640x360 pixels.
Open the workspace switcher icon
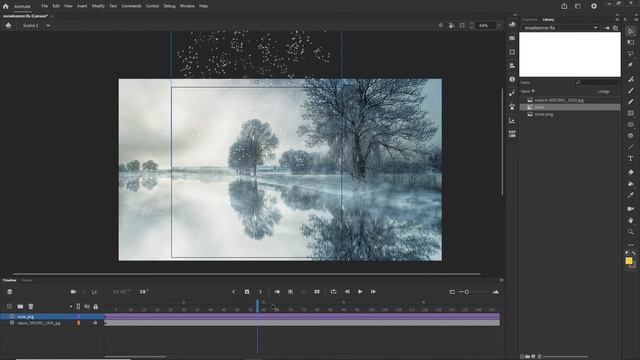(x=578, y=6)
